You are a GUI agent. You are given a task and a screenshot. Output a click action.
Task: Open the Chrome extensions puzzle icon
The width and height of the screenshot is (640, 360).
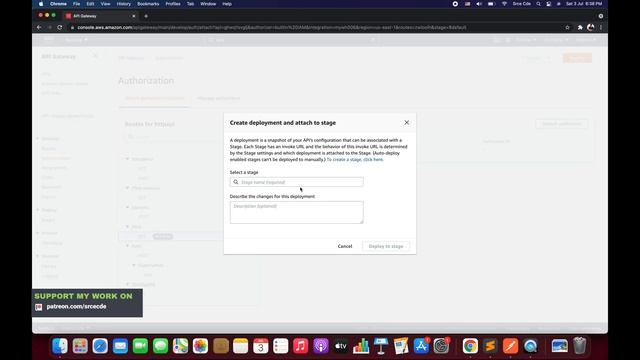tap(580, 27)
